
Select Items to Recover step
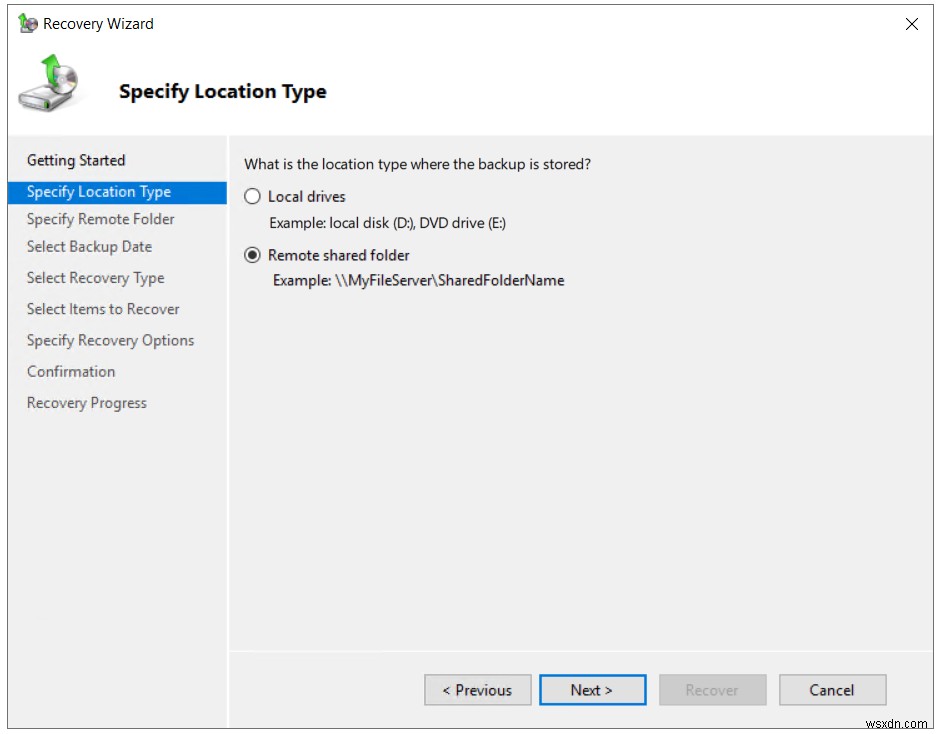102,309
